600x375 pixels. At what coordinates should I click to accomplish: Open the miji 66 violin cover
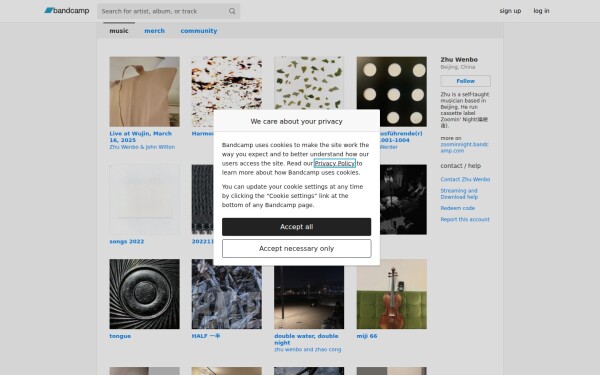click(391, 294)
